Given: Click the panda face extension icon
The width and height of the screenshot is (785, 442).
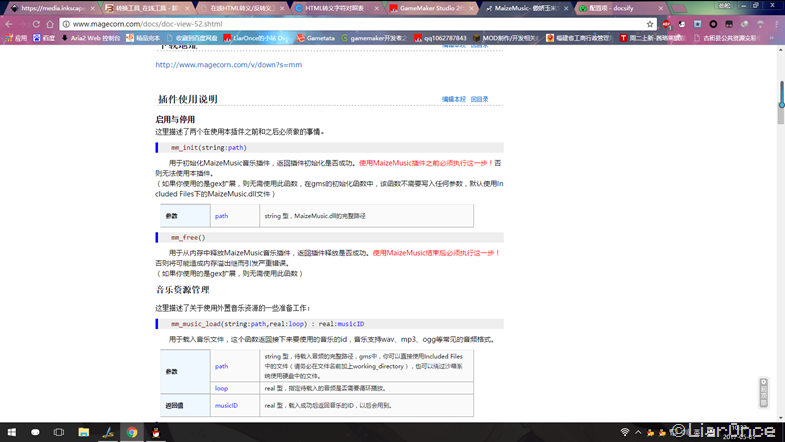Looking at the screenshot, I should pyautogui.click(x=682, y=24).
